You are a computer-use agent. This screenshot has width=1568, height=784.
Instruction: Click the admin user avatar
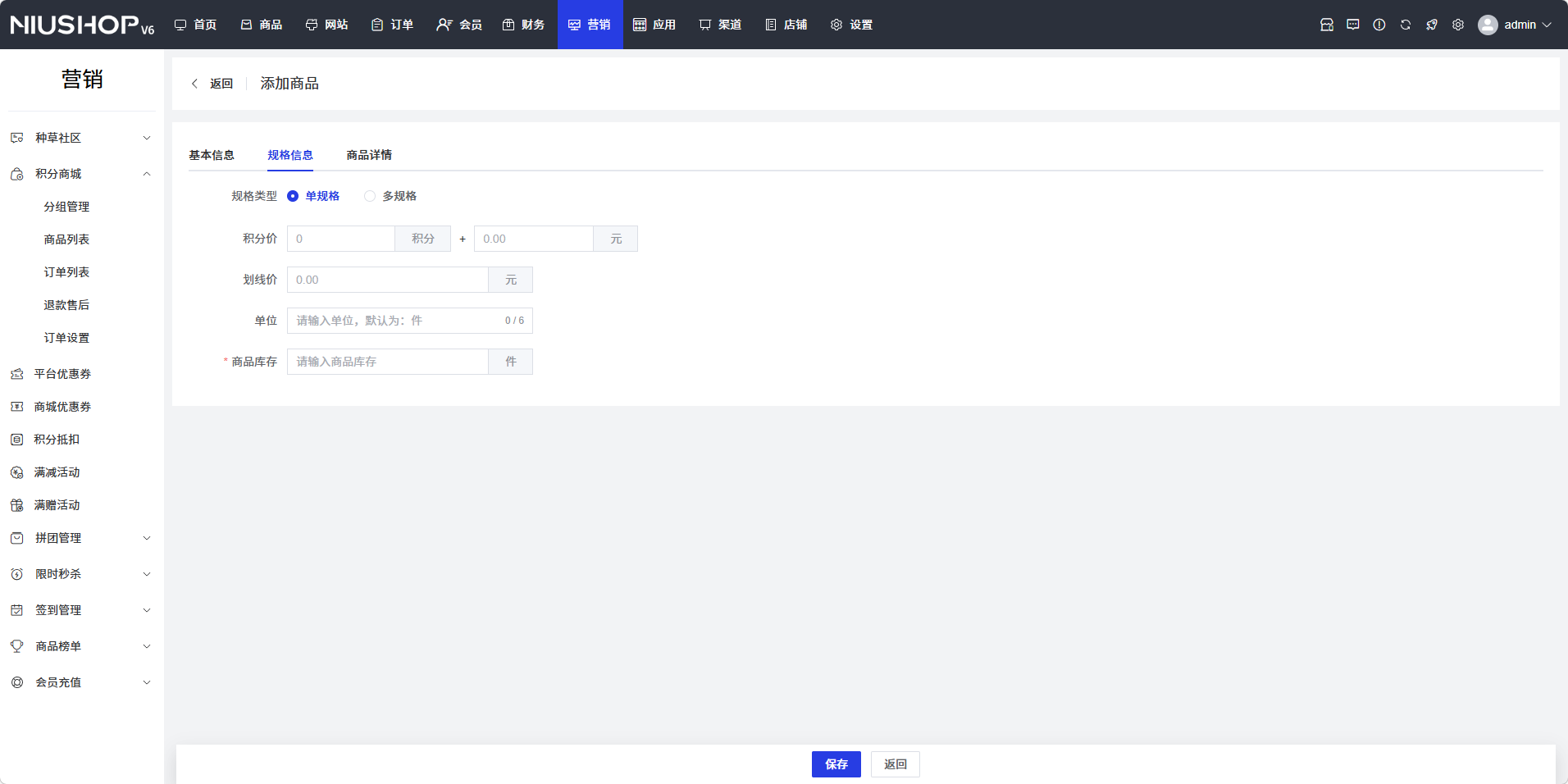tap(1488, 25)
